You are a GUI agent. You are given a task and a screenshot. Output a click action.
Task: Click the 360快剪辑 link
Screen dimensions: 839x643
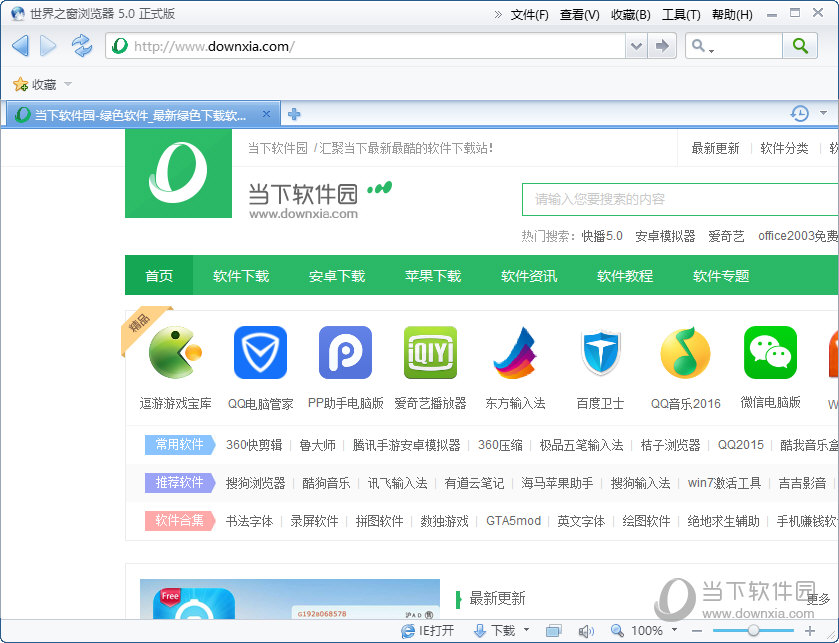tap(254, 445)
